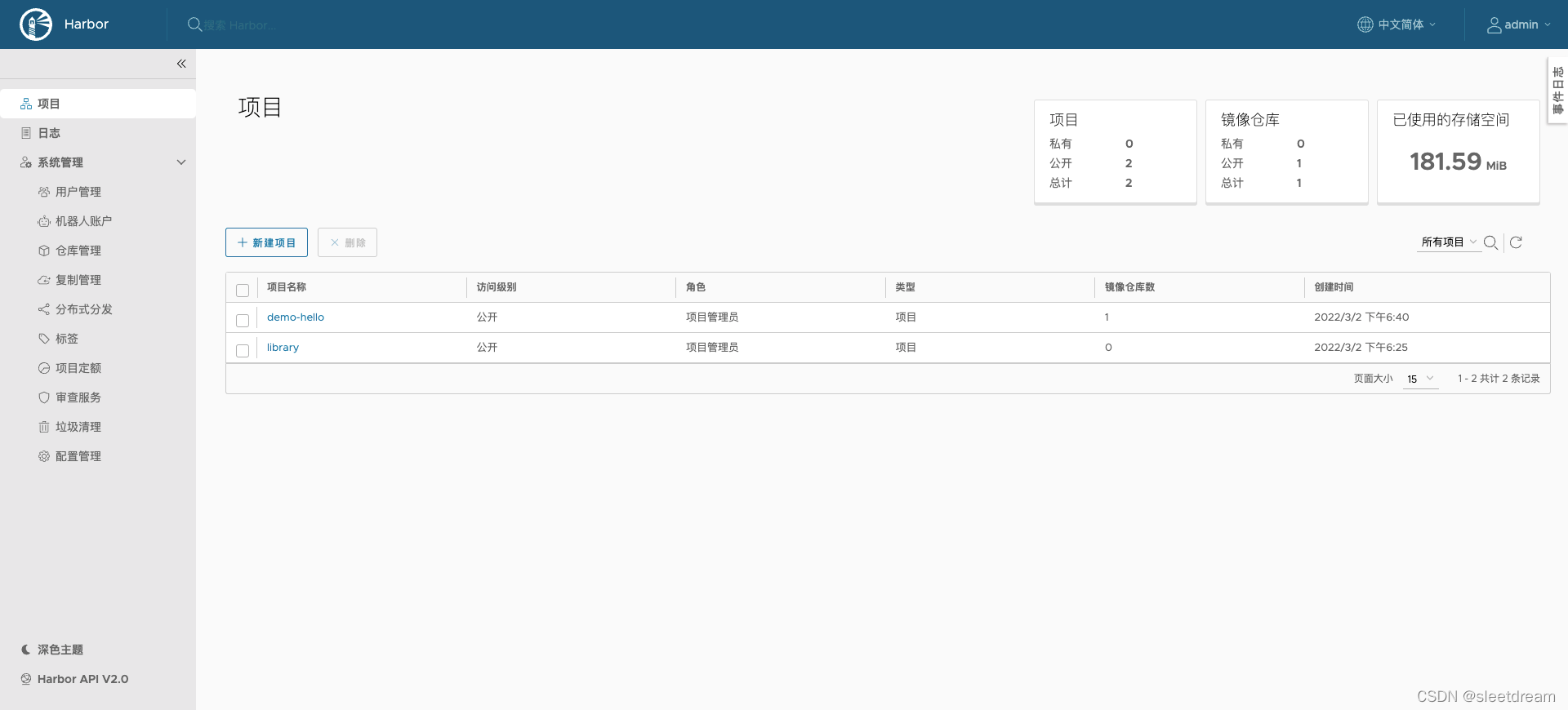Click the 类型 column header
This screenshot has width=1568, height=710.
coord(905,287)
